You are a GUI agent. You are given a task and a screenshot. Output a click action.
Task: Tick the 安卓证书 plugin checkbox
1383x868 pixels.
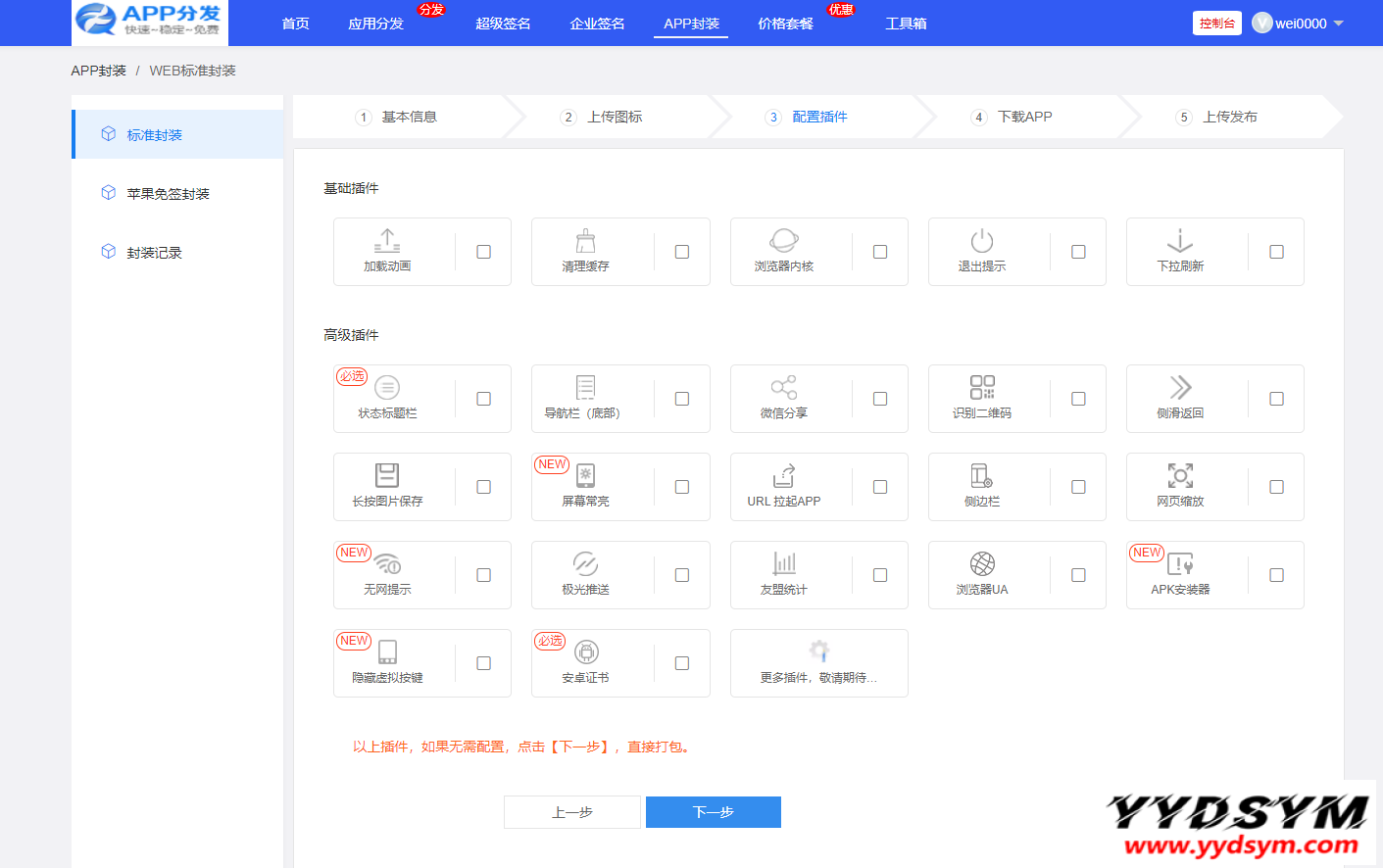click(x=682, y=663)
